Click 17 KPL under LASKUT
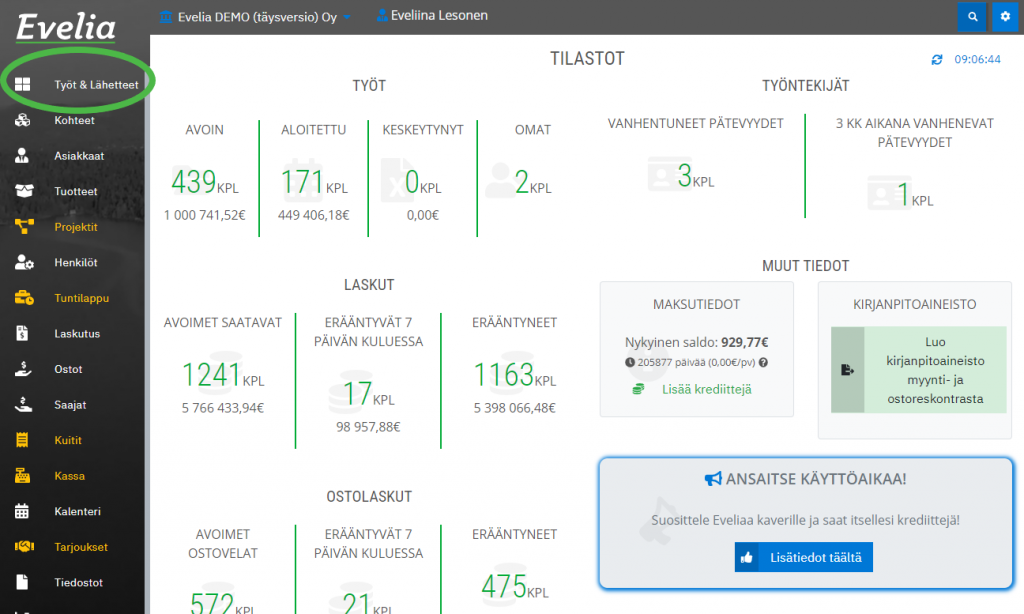Viewport: 1024px width, 614px height. pos(368,394)
